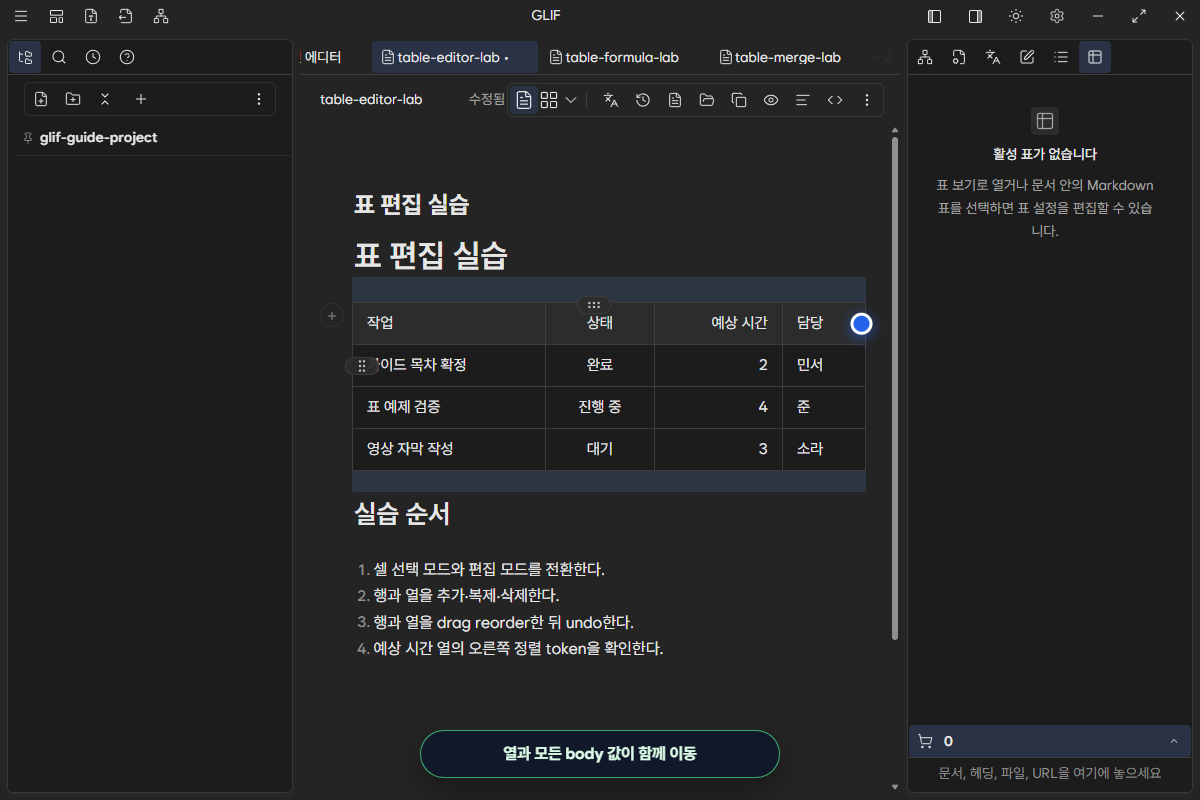Toggle the left sidebar panel
1200x800 pixels.
click(x=935, y=16)
